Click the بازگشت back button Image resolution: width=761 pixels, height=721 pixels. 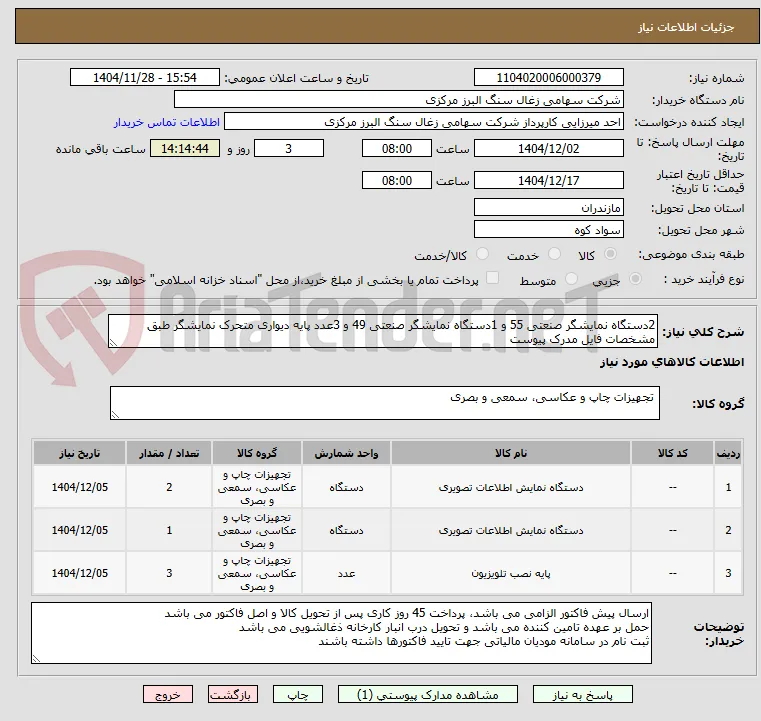pos(232,694)
